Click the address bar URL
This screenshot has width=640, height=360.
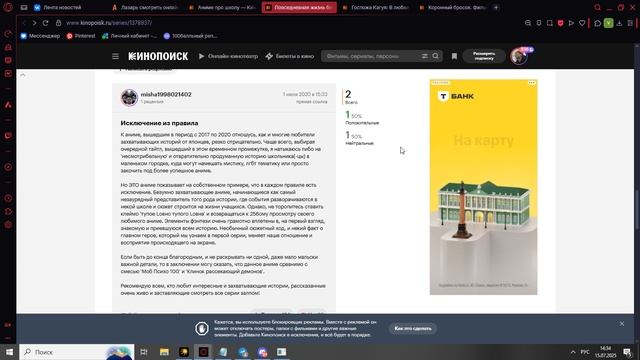click(109, 23)
